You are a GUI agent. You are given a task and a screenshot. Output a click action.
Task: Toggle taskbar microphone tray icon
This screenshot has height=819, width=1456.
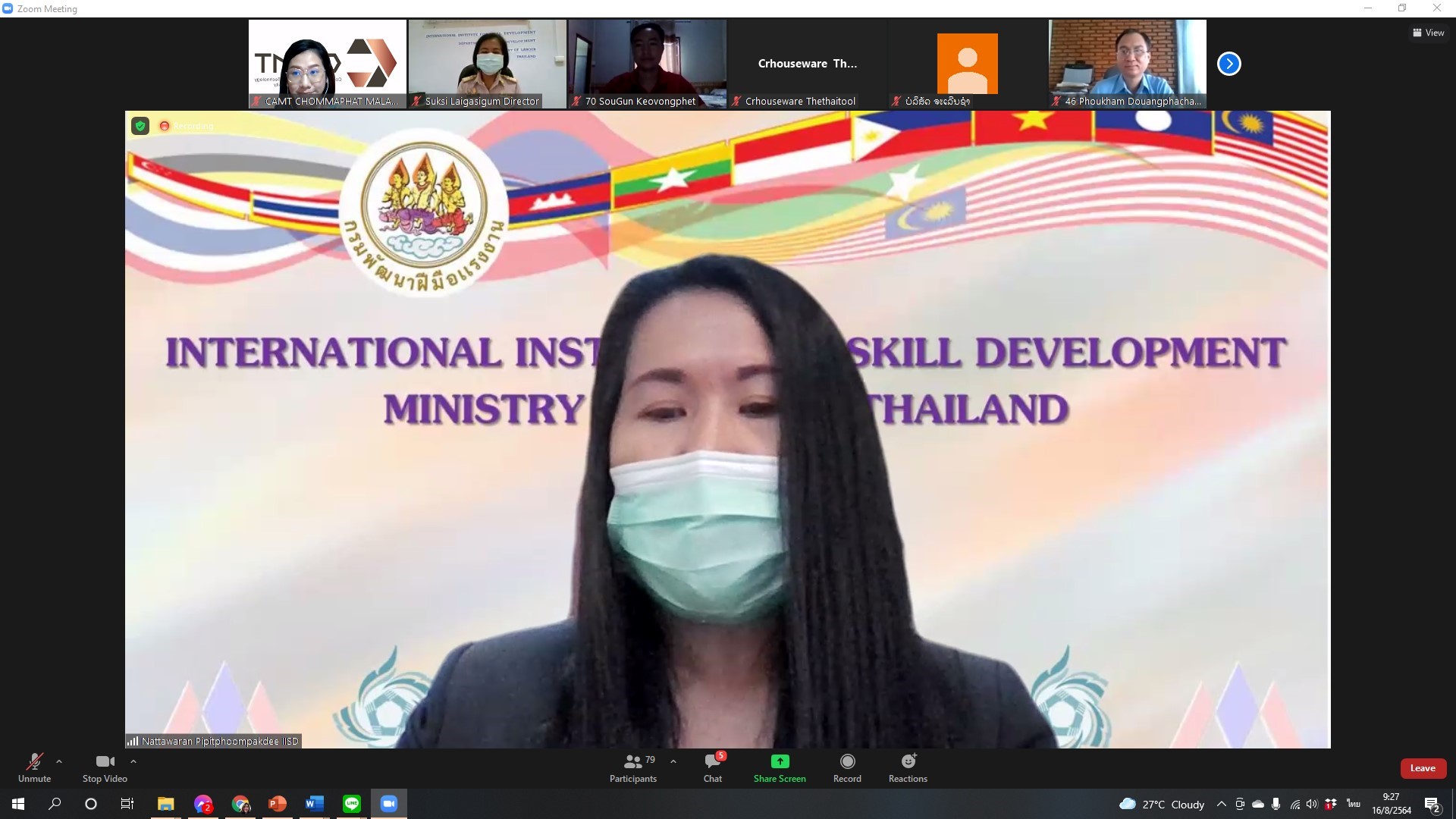pyautogui.click(x=1276, y=804)
